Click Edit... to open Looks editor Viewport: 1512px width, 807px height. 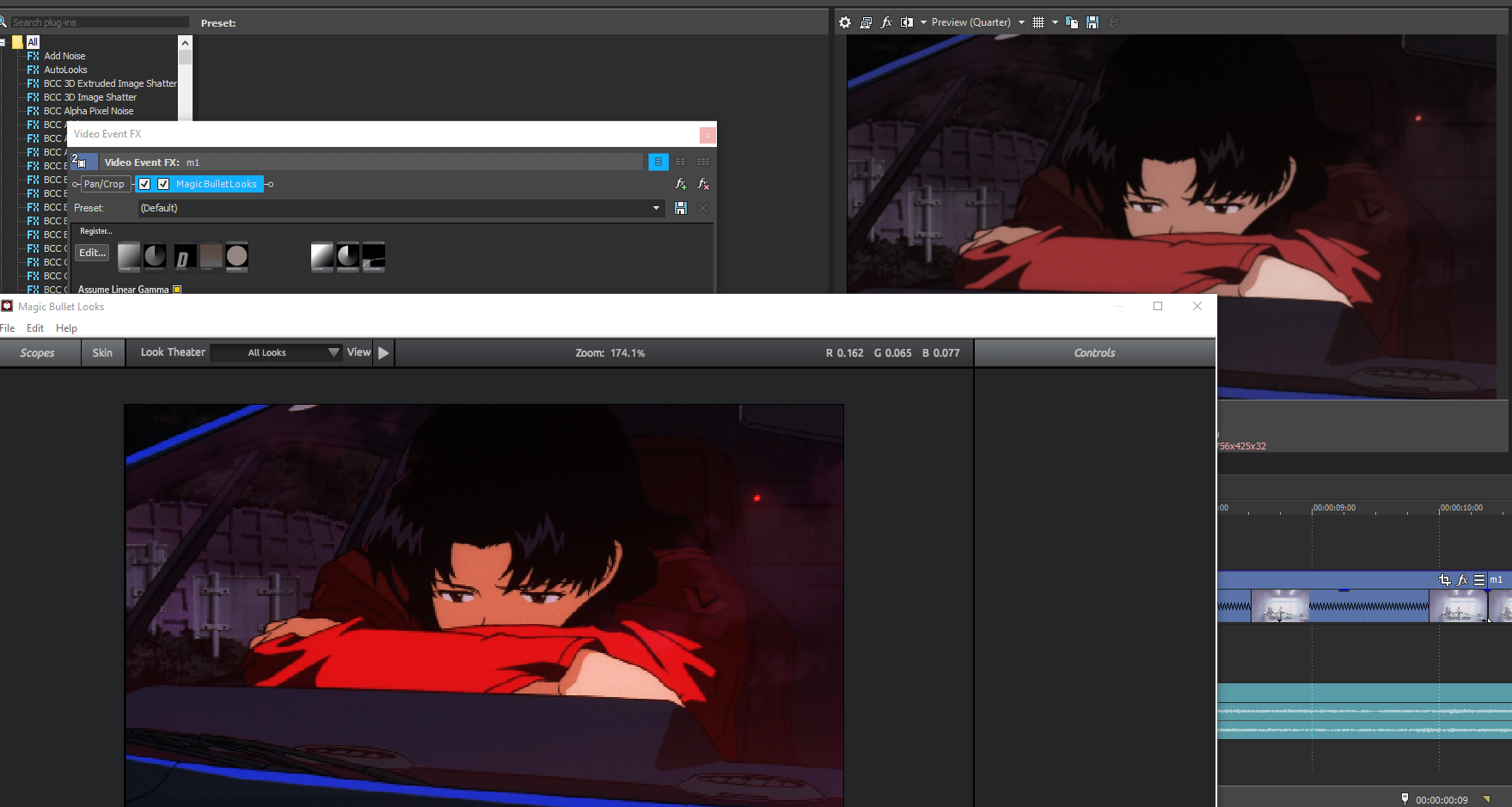(x=93, y=253)
